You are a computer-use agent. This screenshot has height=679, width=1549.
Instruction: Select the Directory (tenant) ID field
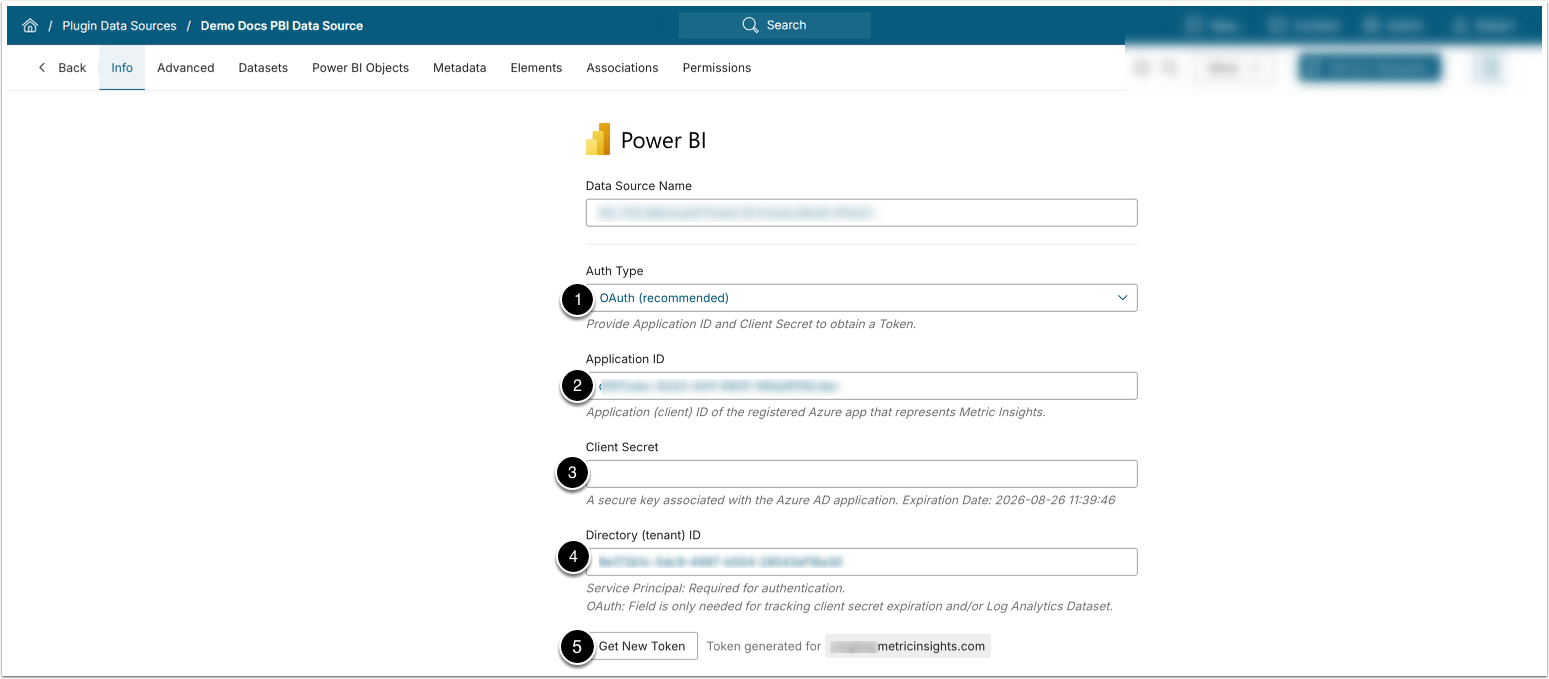point(861,562)
